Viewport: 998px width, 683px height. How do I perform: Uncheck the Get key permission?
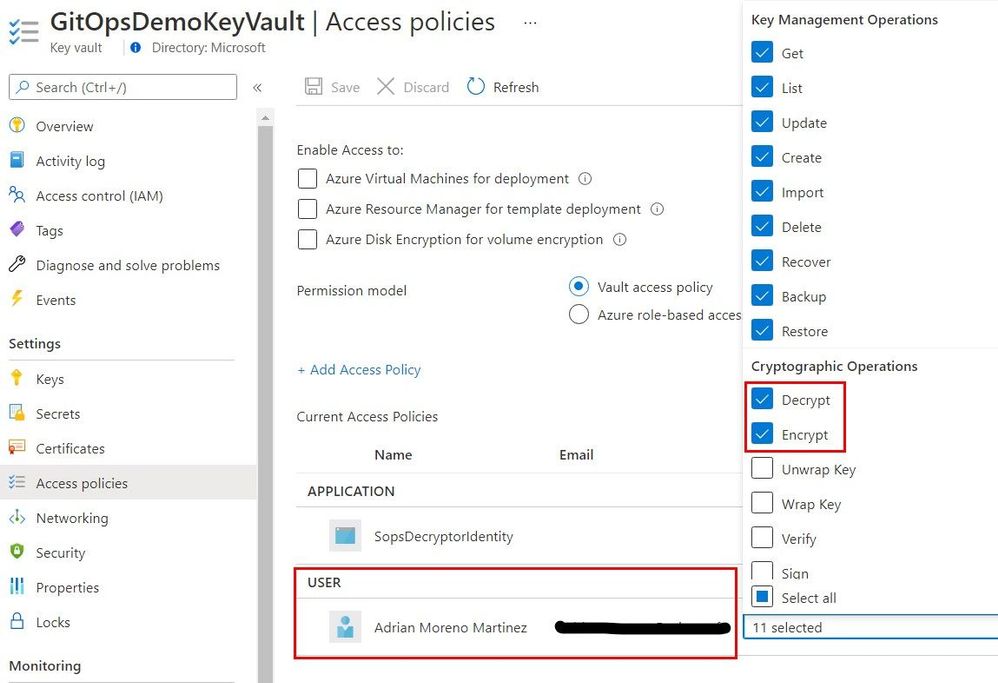pyautogui.click(x=762, y=52)
